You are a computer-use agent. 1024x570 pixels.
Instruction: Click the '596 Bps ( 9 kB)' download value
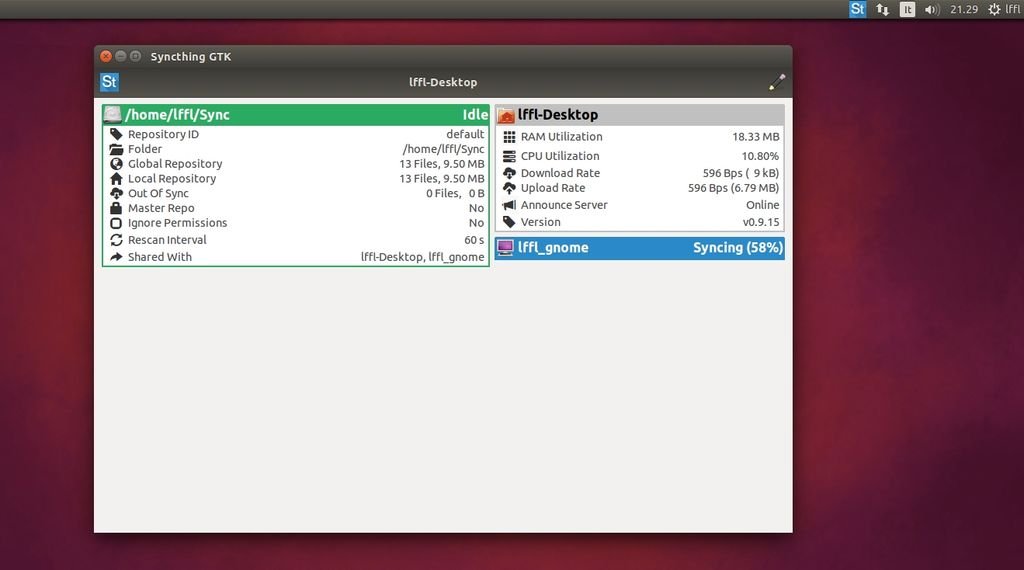pyautogui.click(x=741, y=173)
